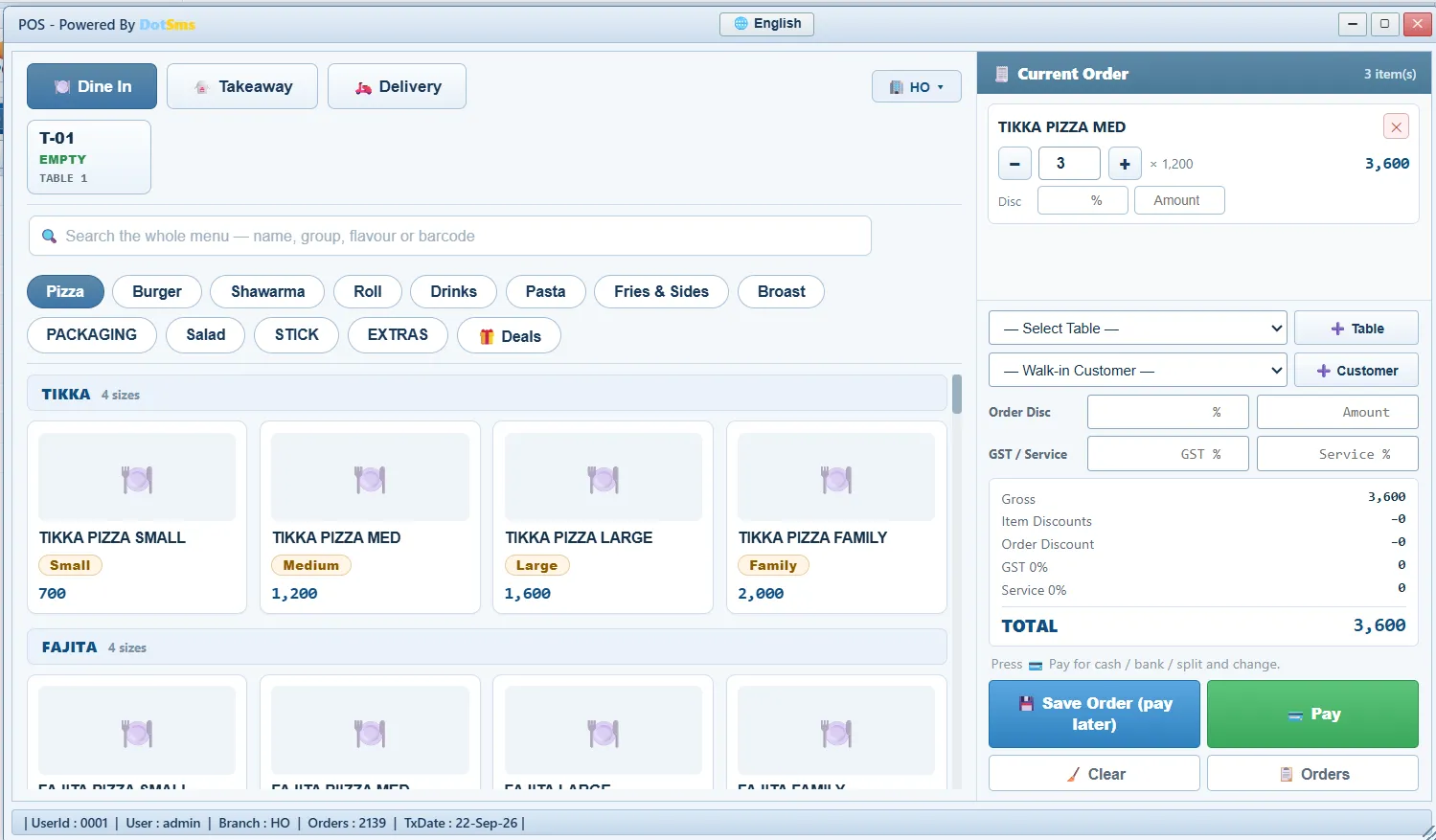Open the Orders list
Image resolution: width=1436 pixels, height=840 pixels.
(1312, 773)
